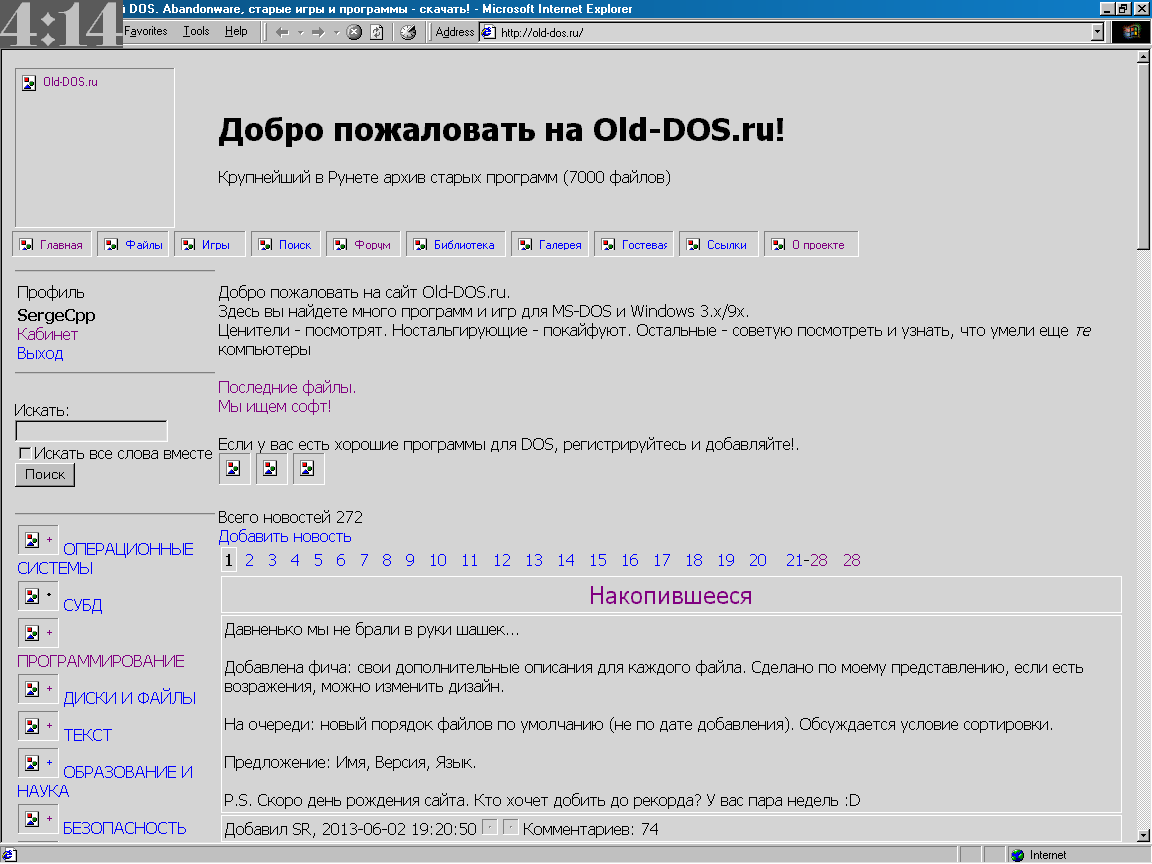Click the Refresh page toolbar icon
Screen dimensions: 1152x864
(376, 32)
